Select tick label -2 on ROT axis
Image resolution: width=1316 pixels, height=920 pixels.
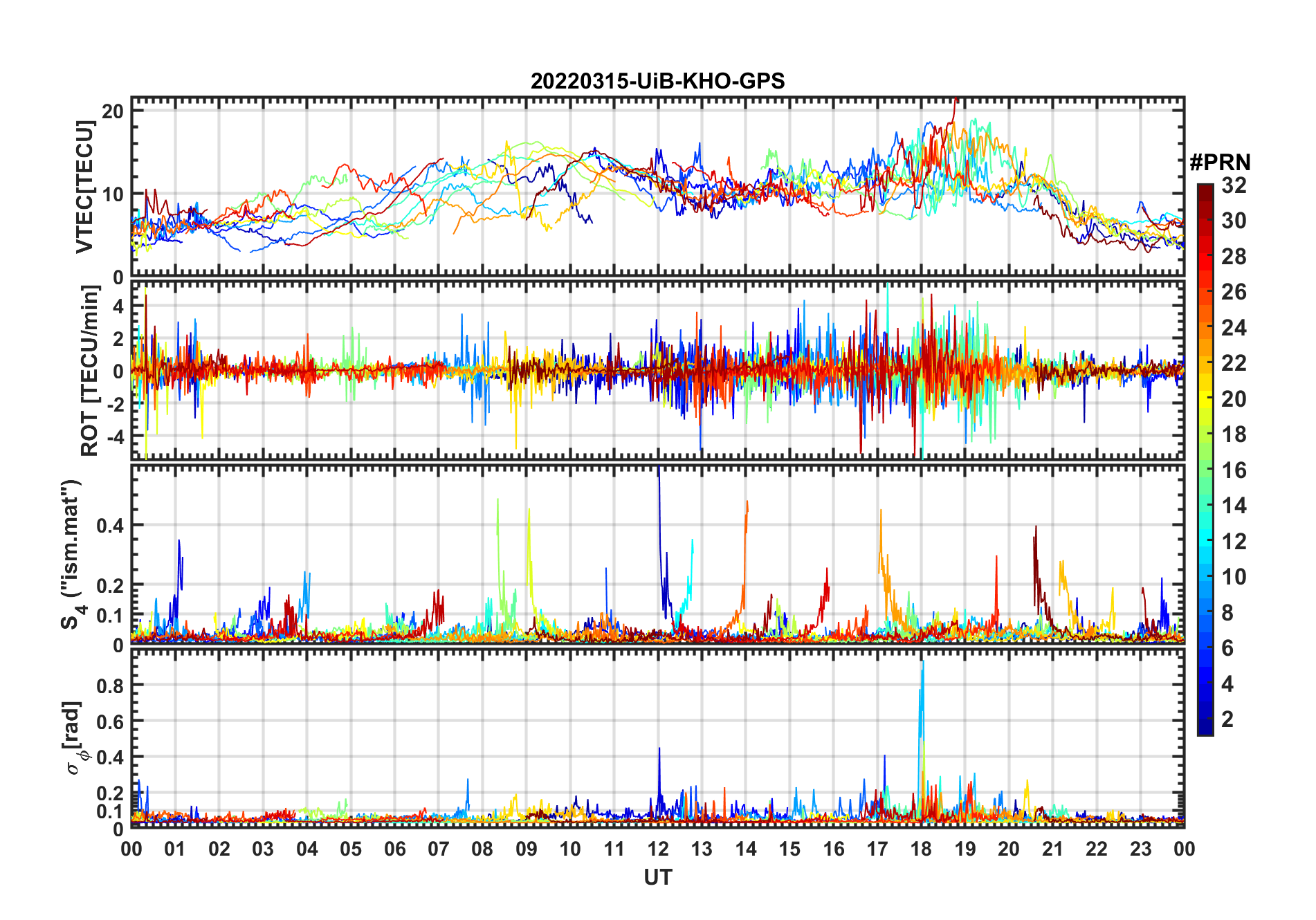click(x=115, y=405)
